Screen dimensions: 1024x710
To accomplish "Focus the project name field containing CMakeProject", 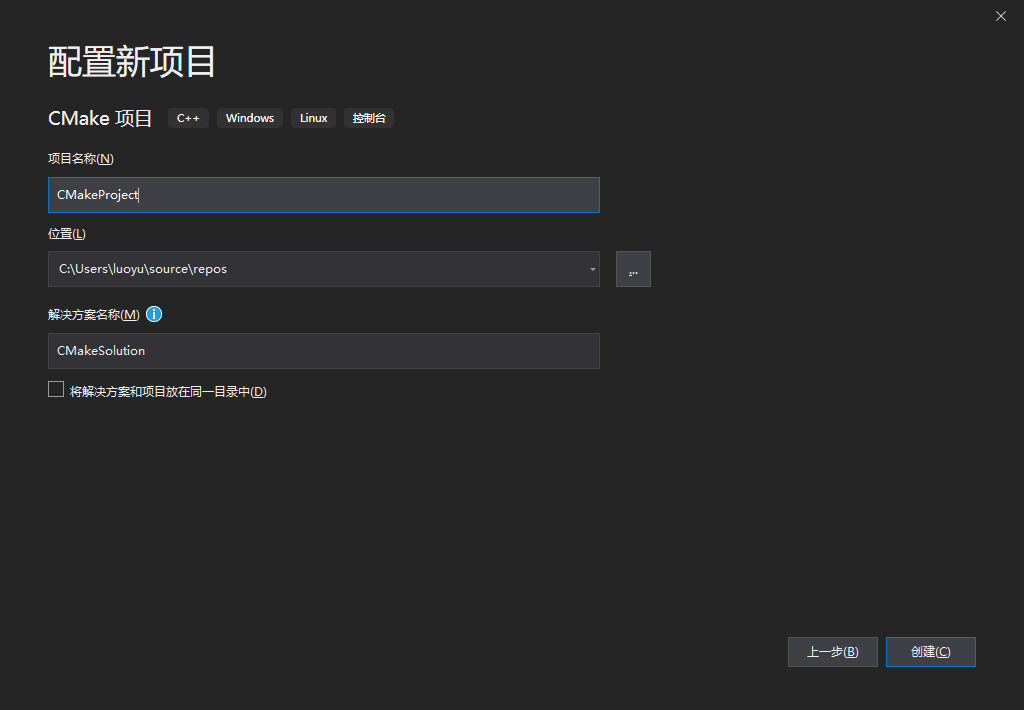I will click(324, 195).
